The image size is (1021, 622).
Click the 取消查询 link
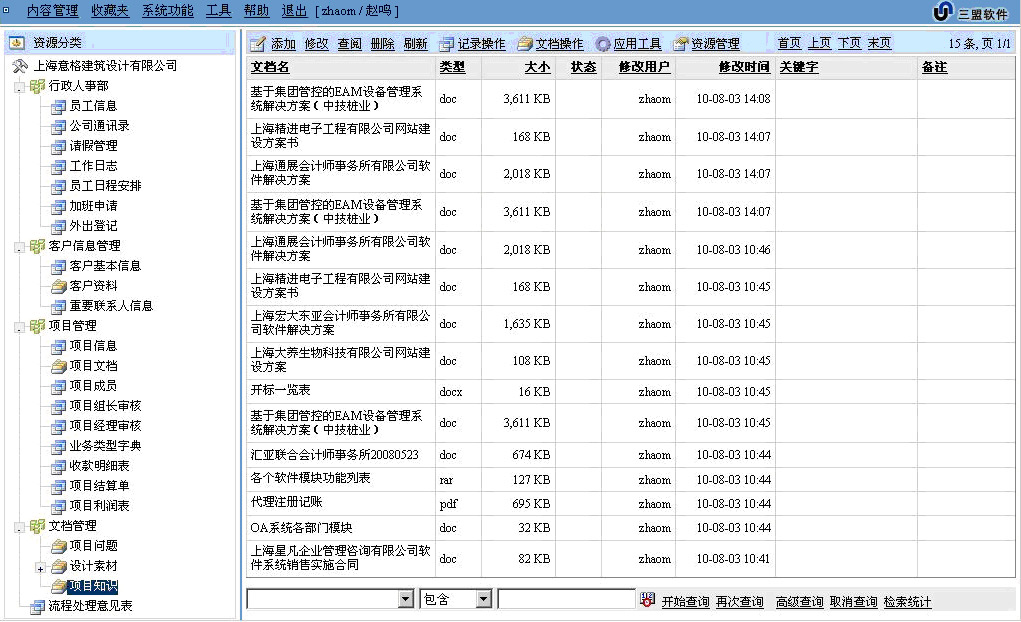(853, 602)
